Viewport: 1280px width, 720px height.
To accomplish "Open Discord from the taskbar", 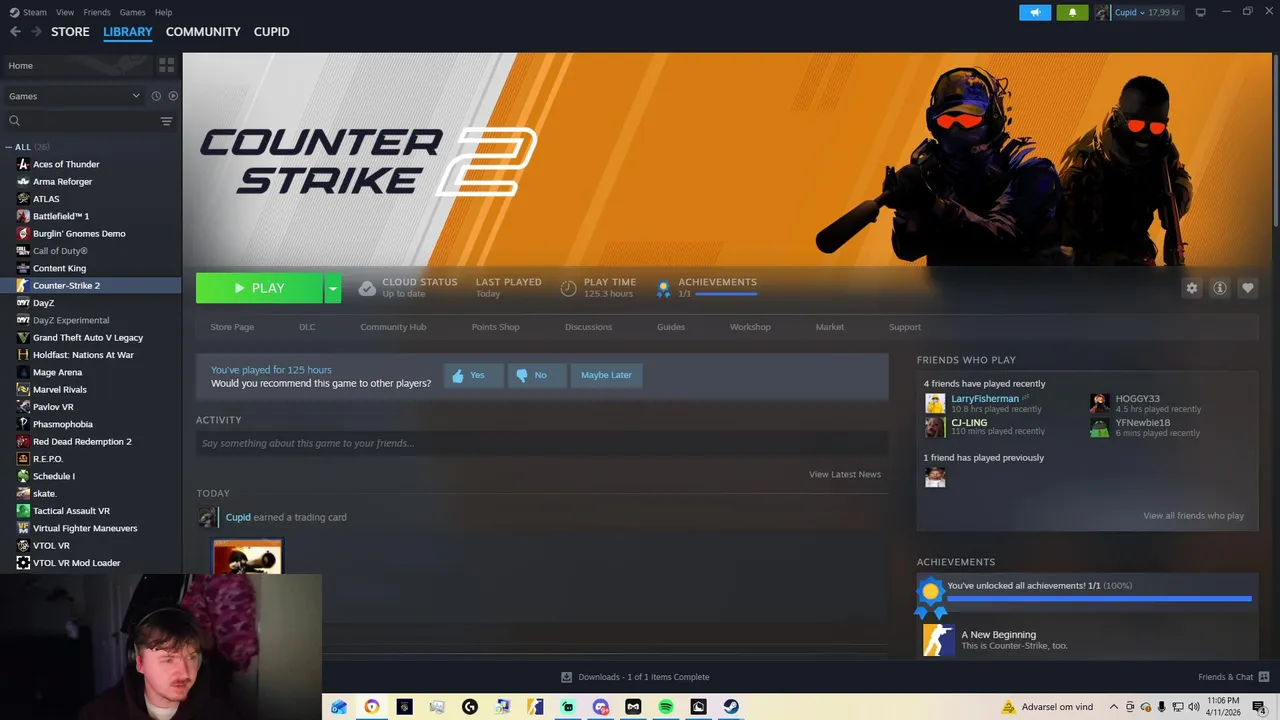I will pyautogui.click(x=600, y=707).
